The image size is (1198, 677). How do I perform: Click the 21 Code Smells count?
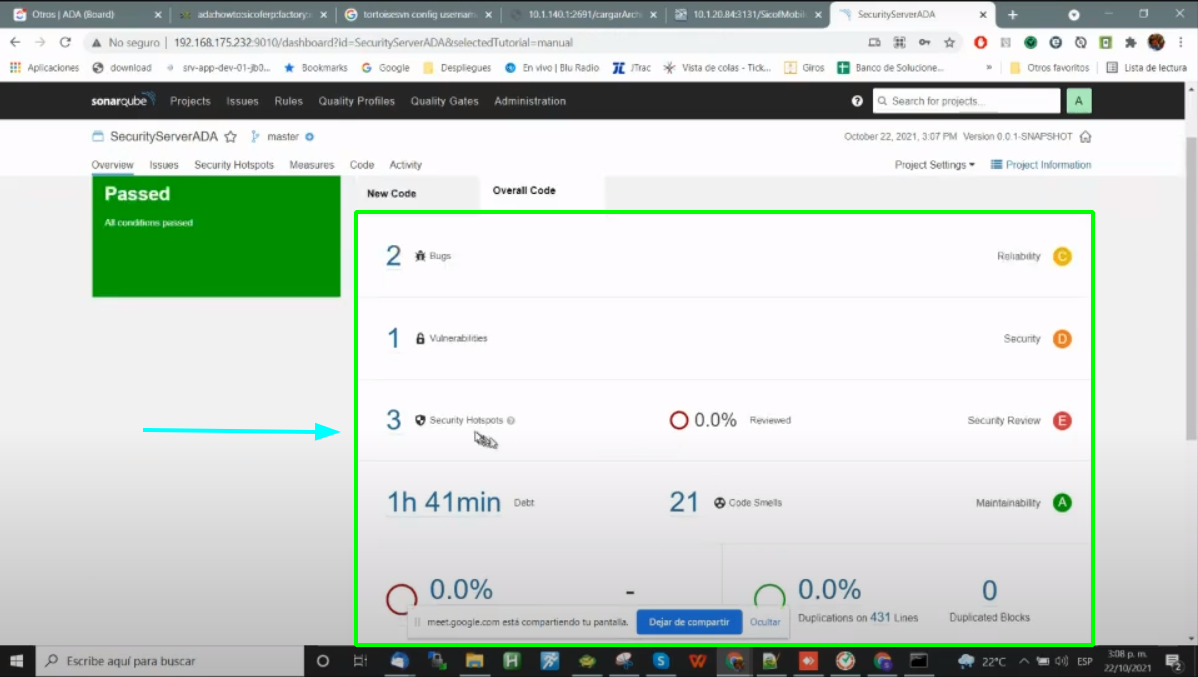[x=684, y=502]
